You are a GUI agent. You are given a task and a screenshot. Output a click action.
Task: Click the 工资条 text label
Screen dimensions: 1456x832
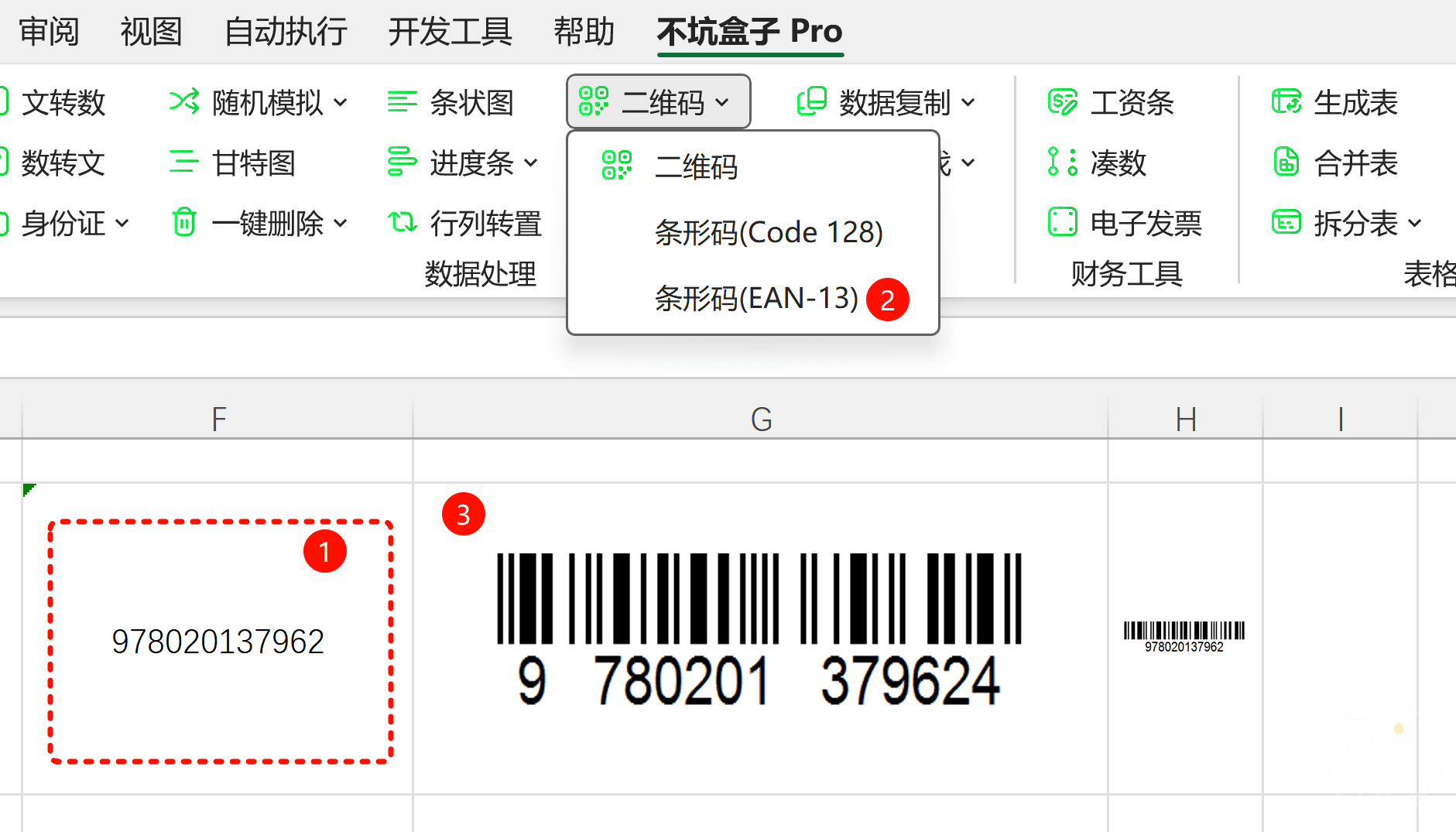tap(1132, 102)
